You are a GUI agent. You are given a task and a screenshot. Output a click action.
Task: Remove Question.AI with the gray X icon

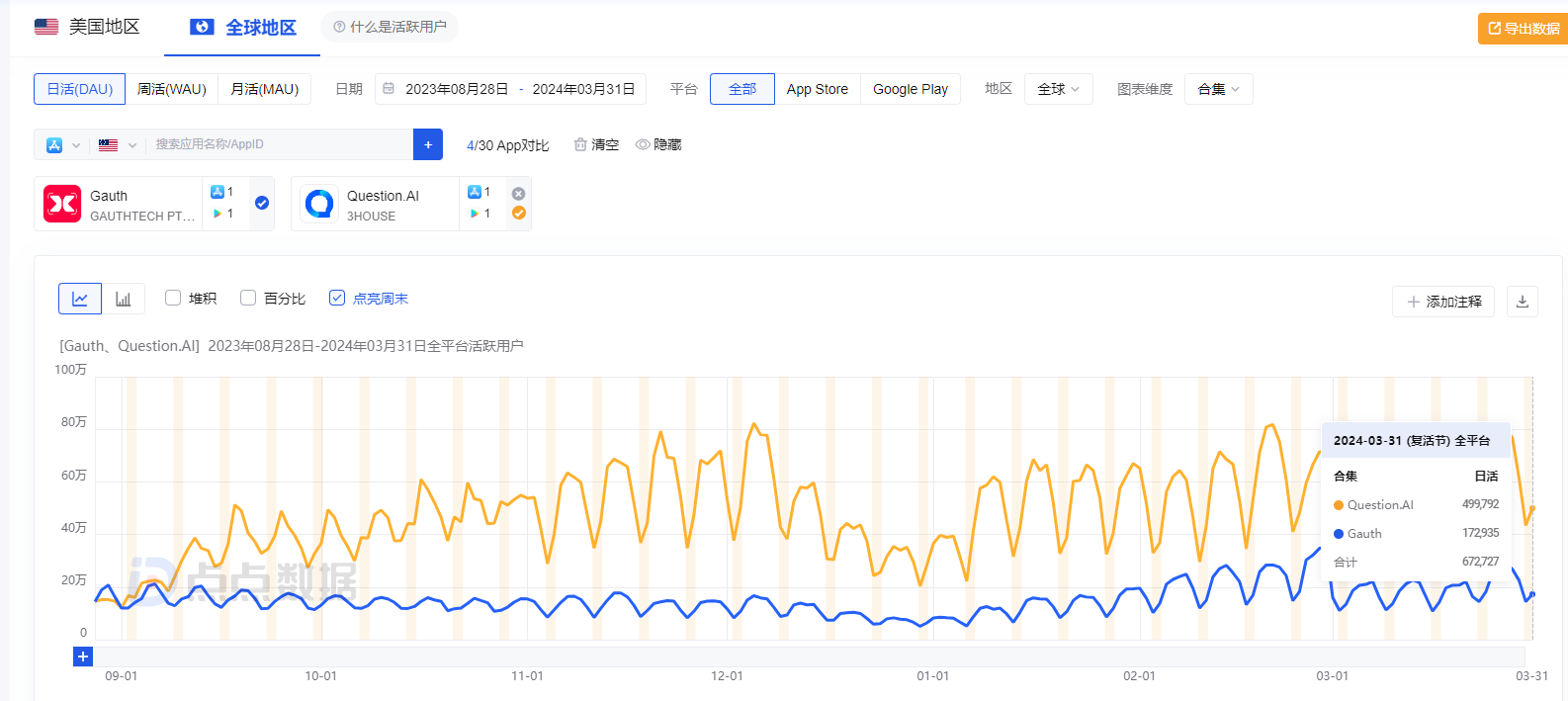pyautogui.click(x=518, y=194)
